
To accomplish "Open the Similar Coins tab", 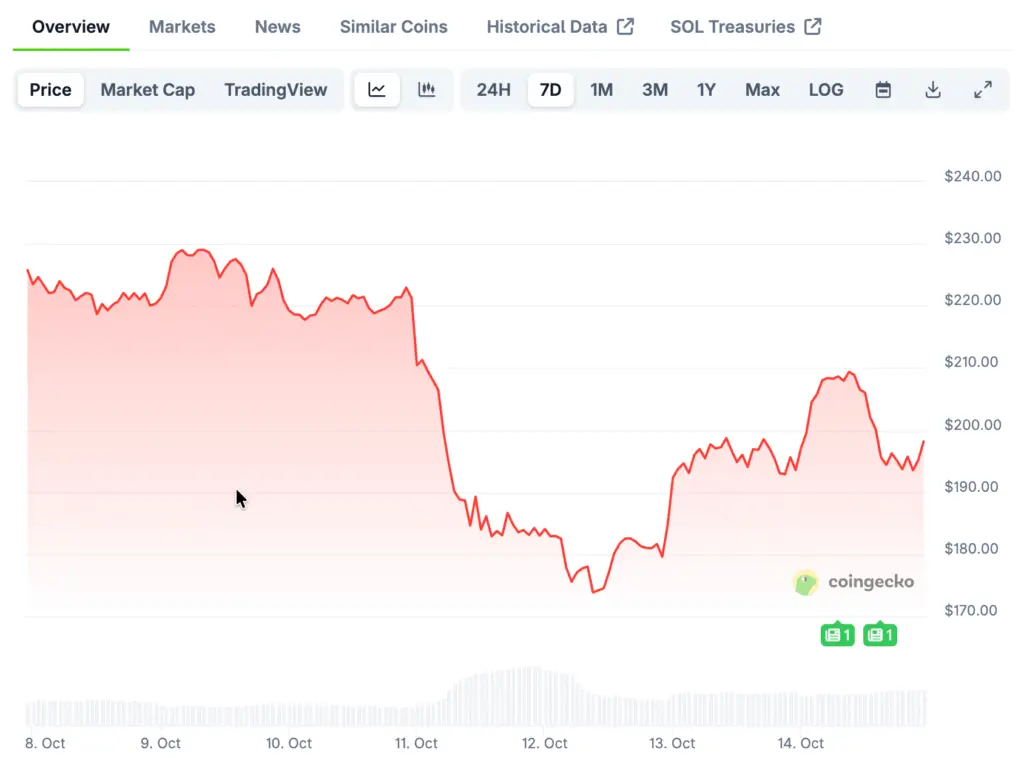I will point(394,27).
